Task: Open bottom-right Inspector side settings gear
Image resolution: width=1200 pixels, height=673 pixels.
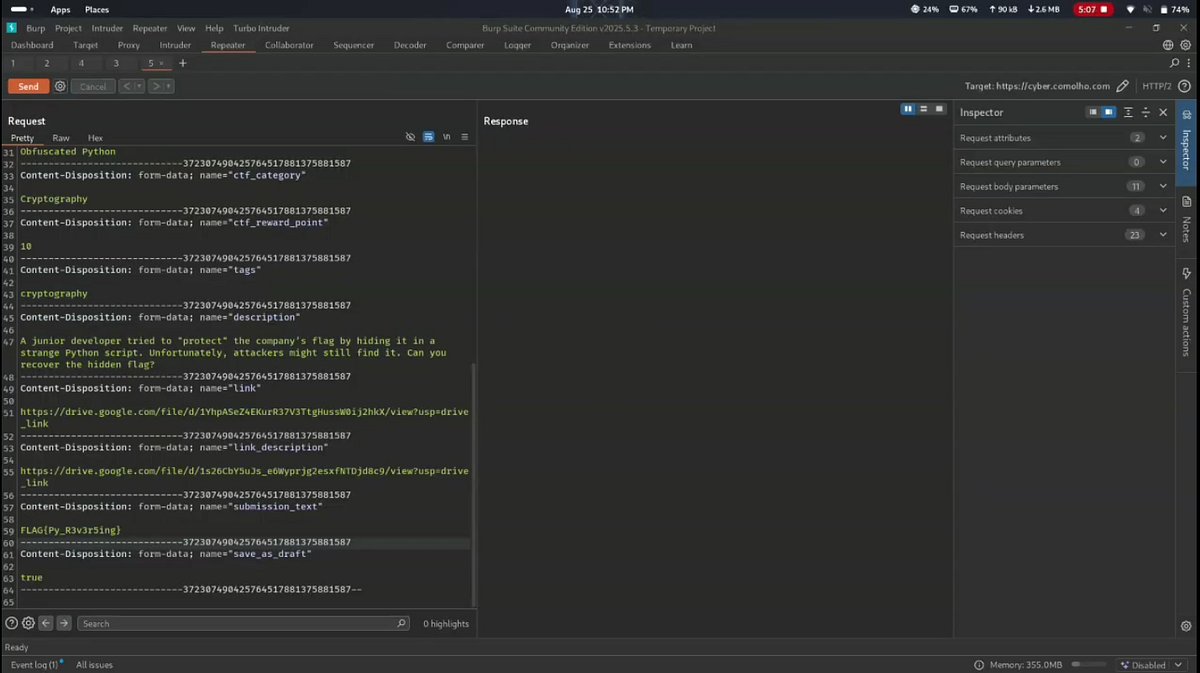Action: [x=1186, y=626]
